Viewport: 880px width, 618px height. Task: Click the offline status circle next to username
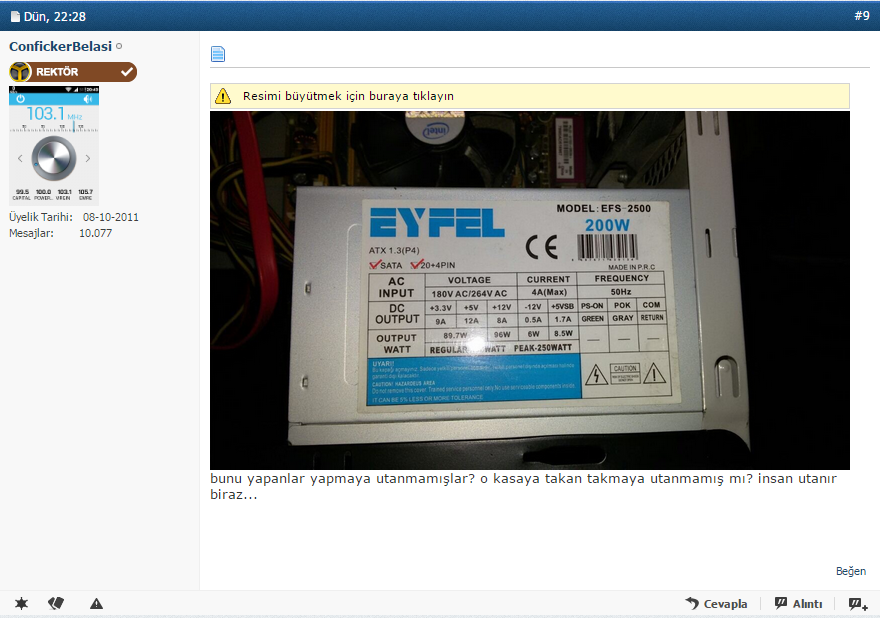119,47
